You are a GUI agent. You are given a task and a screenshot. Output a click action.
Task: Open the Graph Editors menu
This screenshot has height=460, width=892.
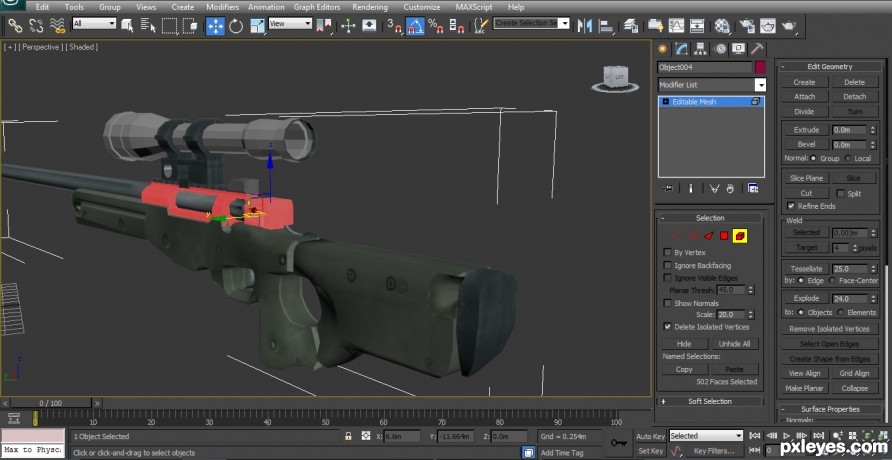[317, 7]
